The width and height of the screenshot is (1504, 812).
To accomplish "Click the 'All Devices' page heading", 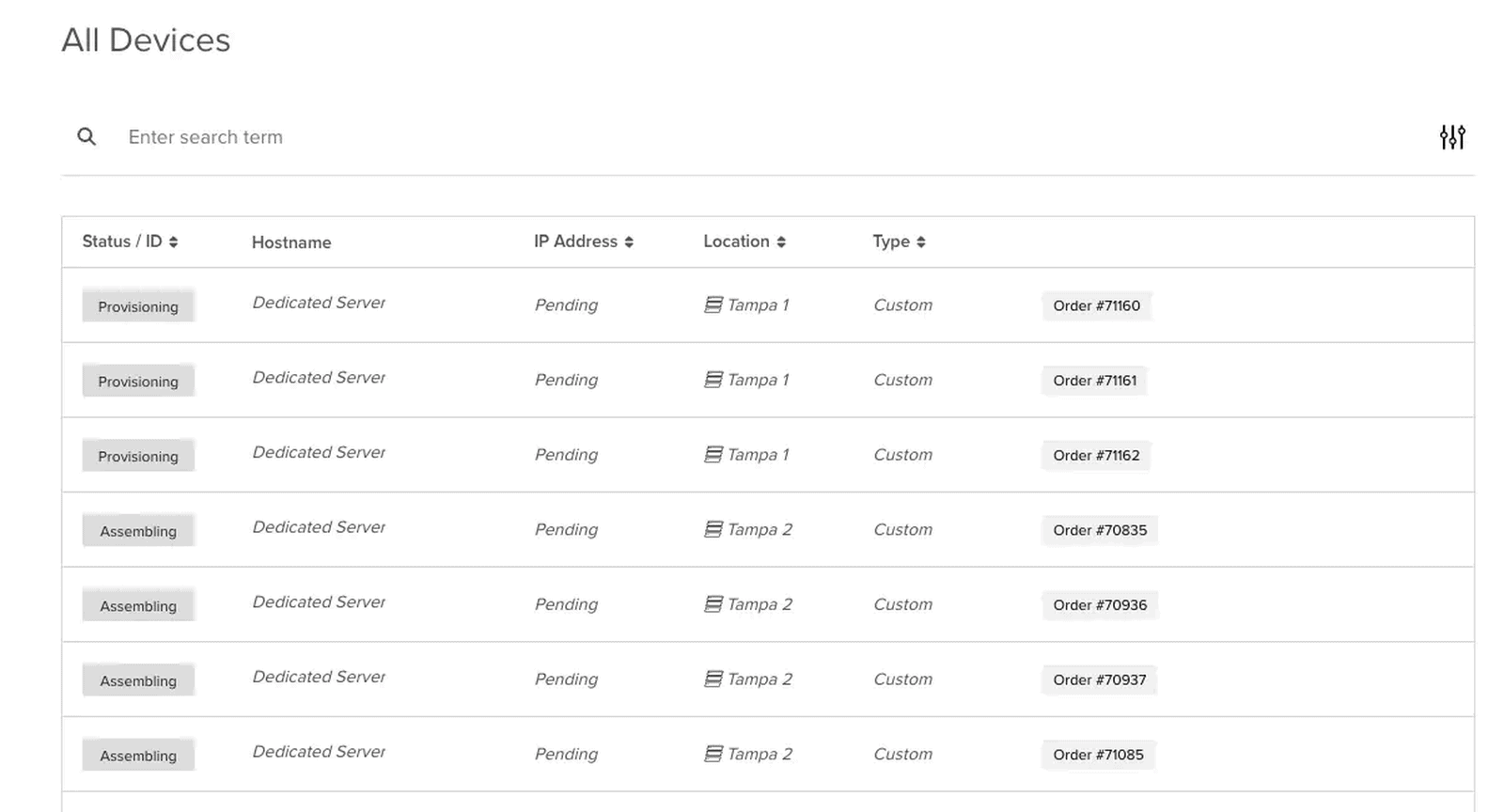I will tap(146, 40).
